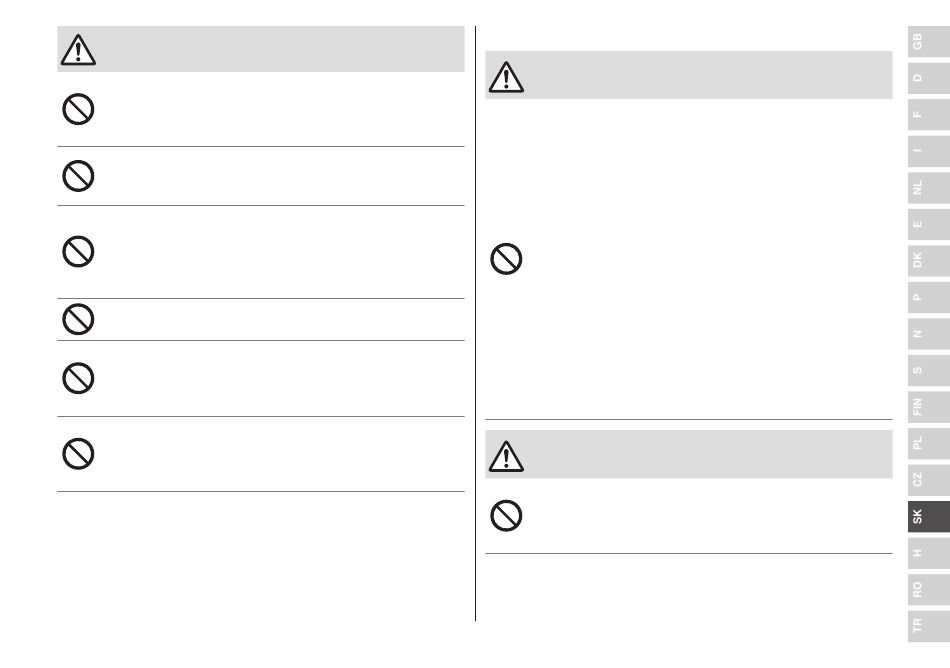Switch to the FIN language tab

(929, 406)
